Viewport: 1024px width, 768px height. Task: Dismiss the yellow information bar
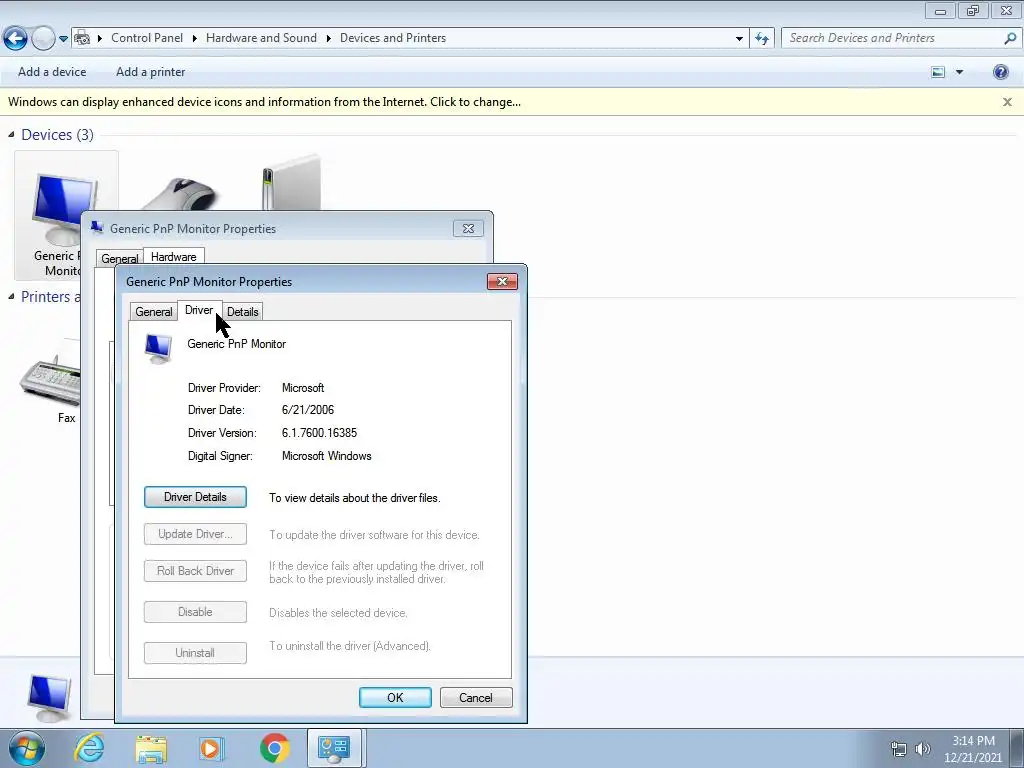[x=1008, y=102]
